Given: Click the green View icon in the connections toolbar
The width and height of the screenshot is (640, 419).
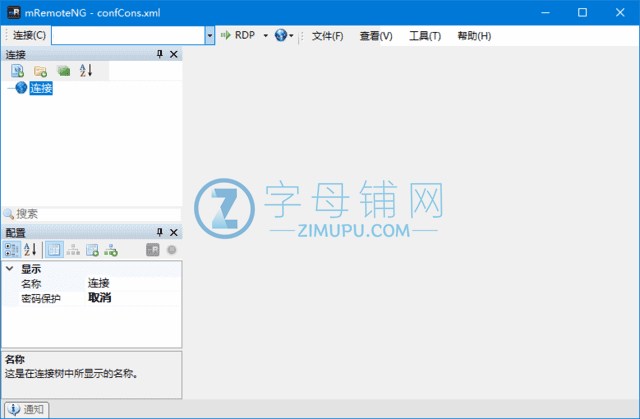Looking at the screenshot, I should coord(63,71).
